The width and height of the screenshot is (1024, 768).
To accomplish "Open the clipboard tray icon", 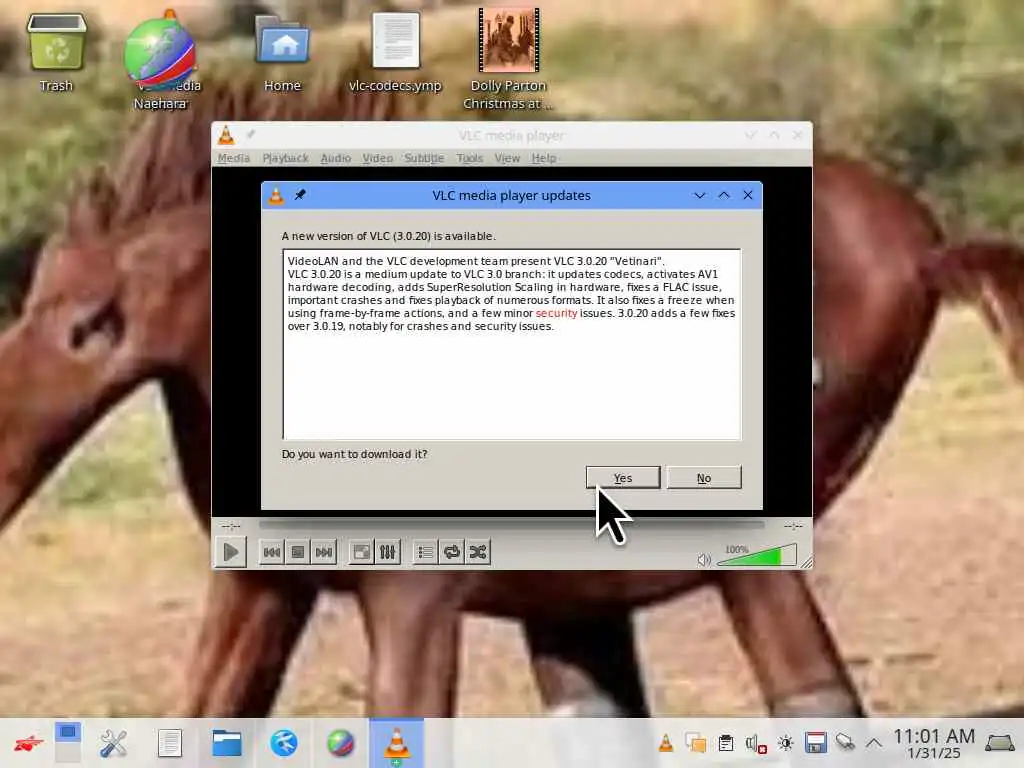I will 726,743.
